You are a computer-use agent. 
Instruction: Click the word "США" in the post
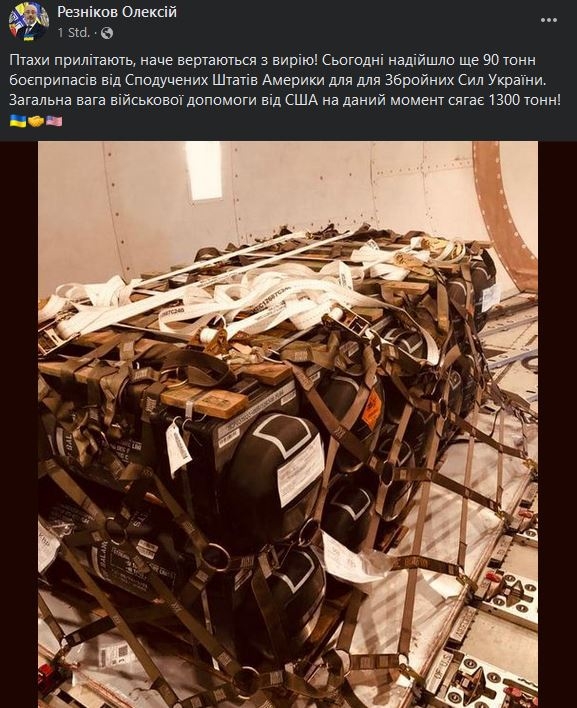tap(302, 100)
